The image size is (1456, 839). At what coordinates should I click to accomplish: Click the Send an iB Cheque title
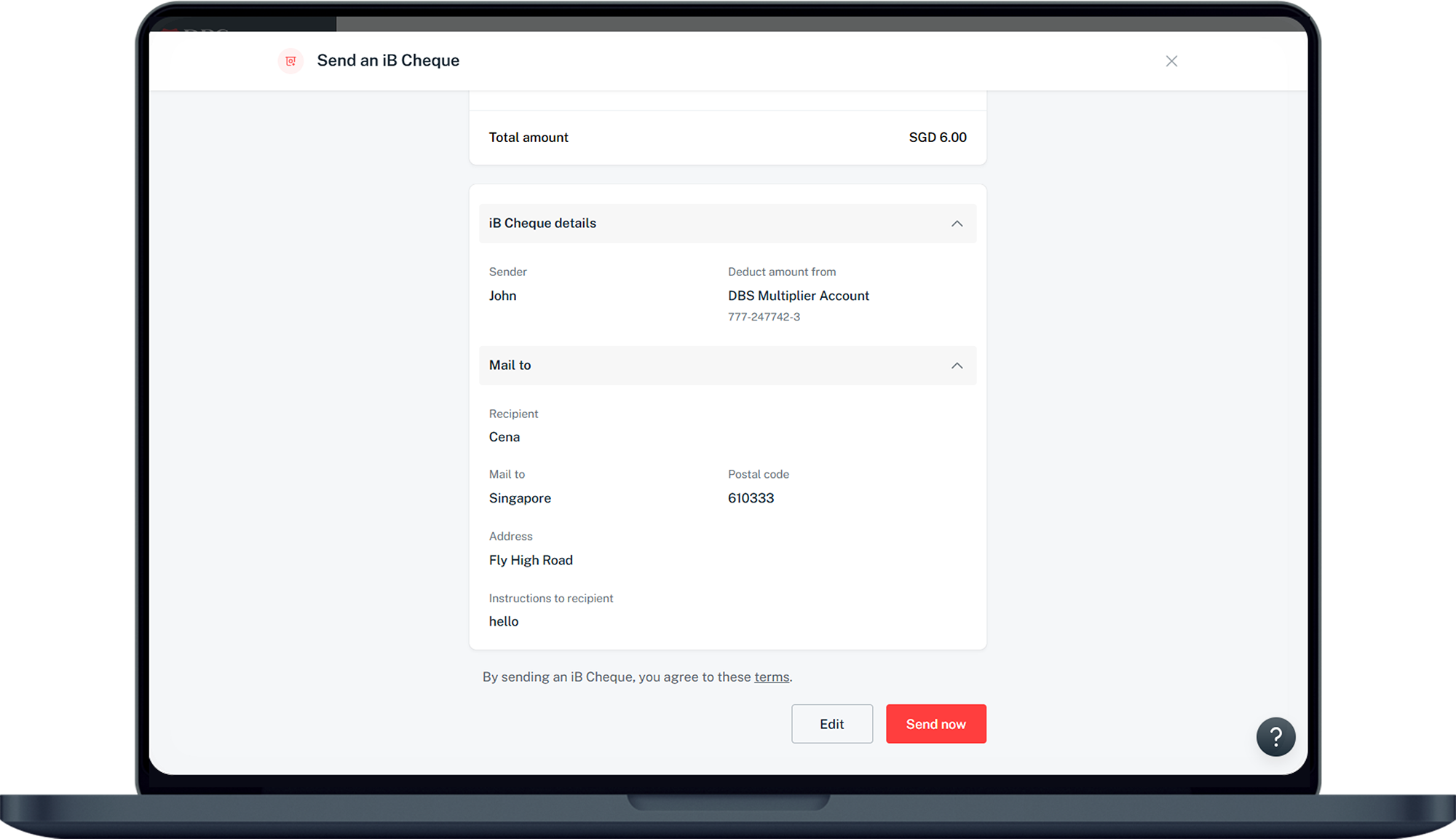tap(388, 60)
